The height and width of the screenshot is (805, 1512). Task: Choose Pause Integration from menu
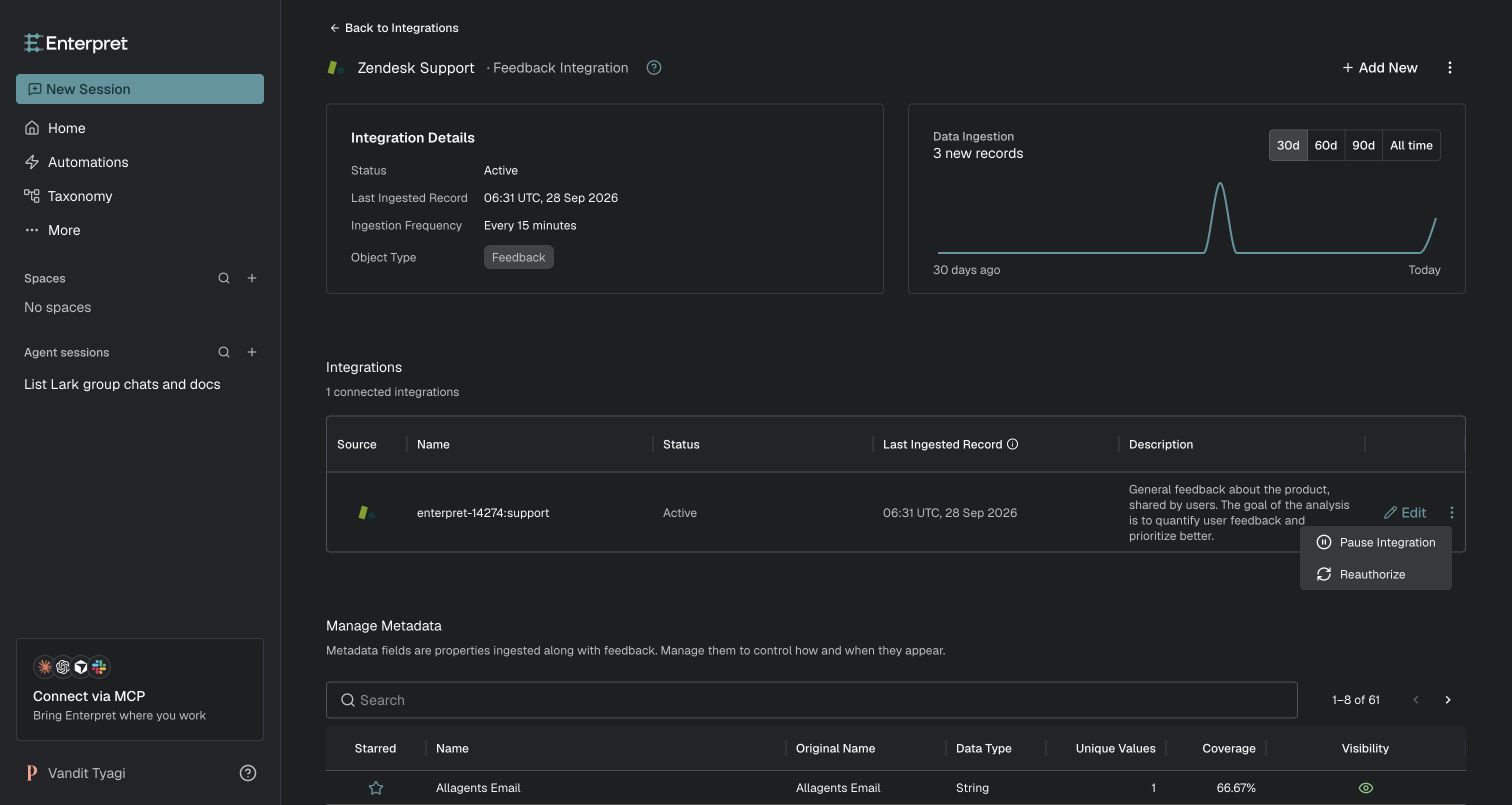click(1376, 542)
